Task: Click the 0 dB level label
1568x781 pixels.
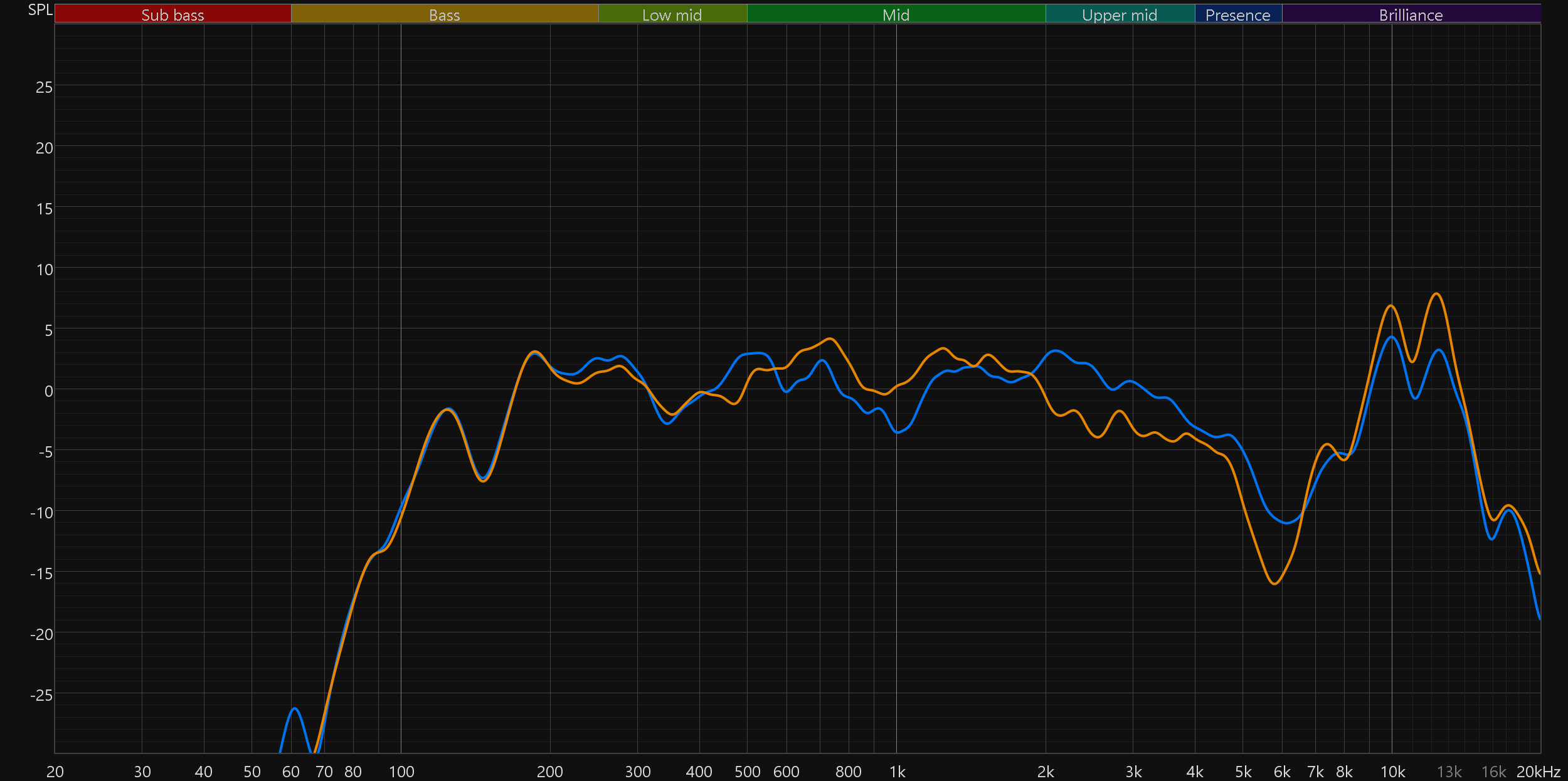Action: point(48,392)
